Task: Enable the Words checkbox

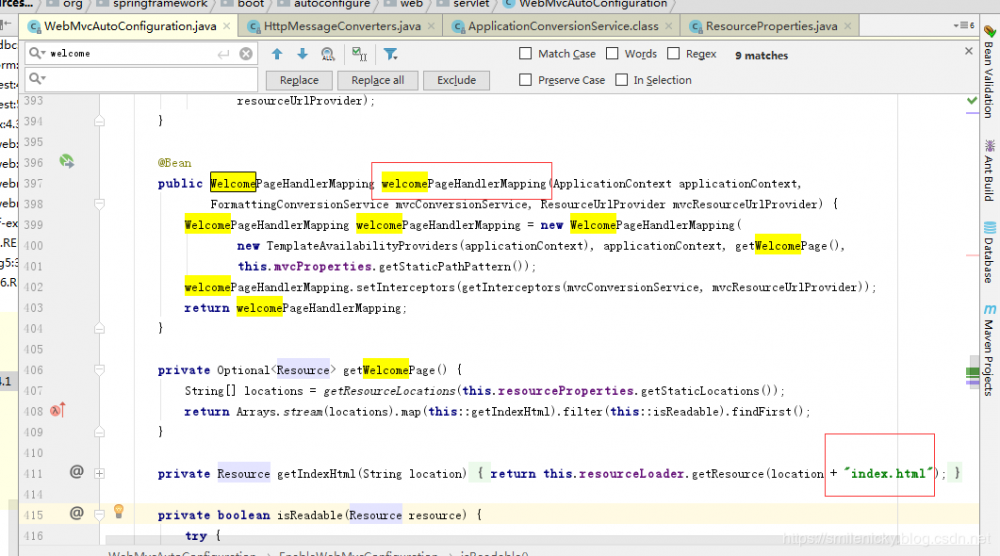Action: (x=612, y=54)
